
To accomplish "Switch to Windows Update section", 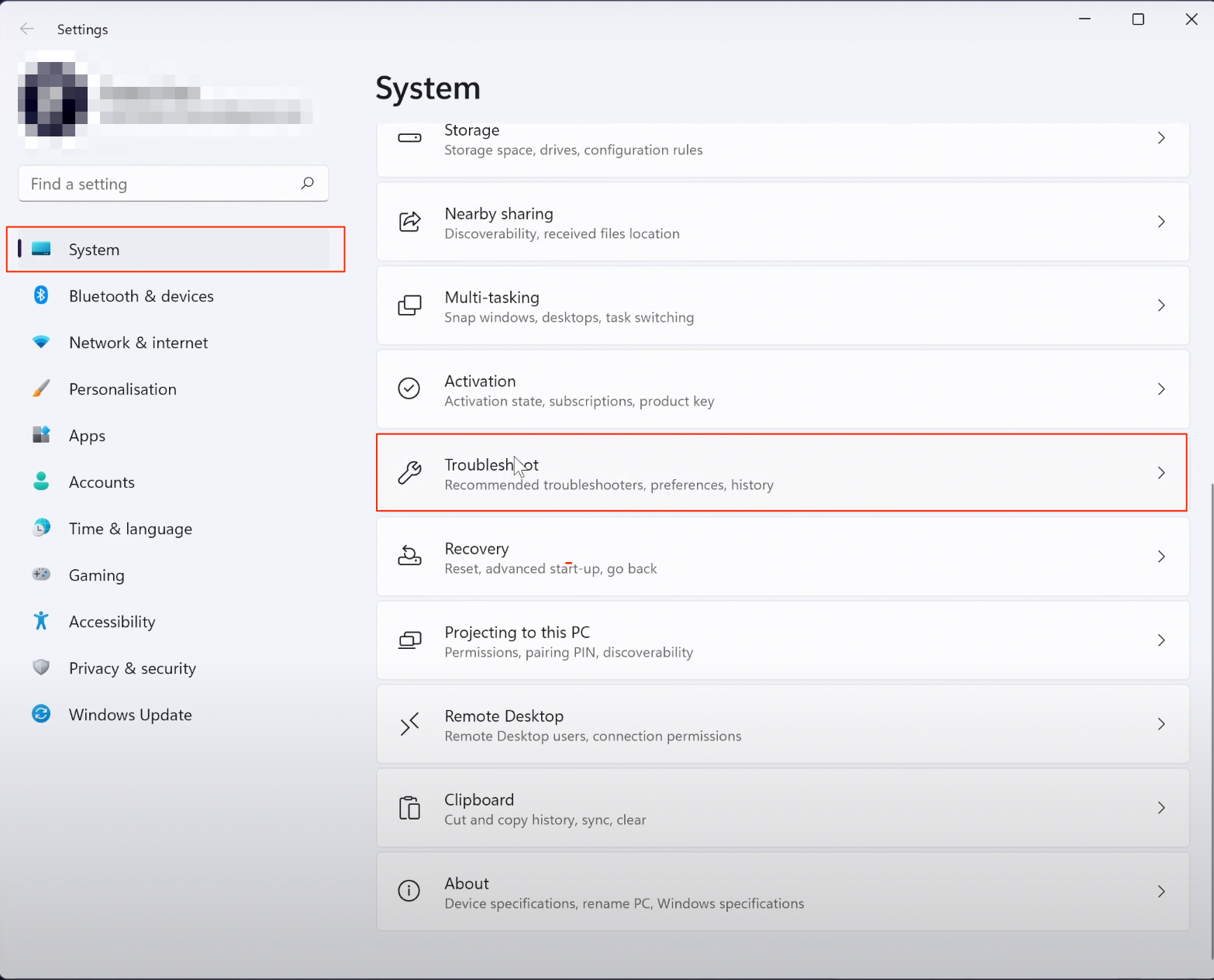I will (130, 715).
